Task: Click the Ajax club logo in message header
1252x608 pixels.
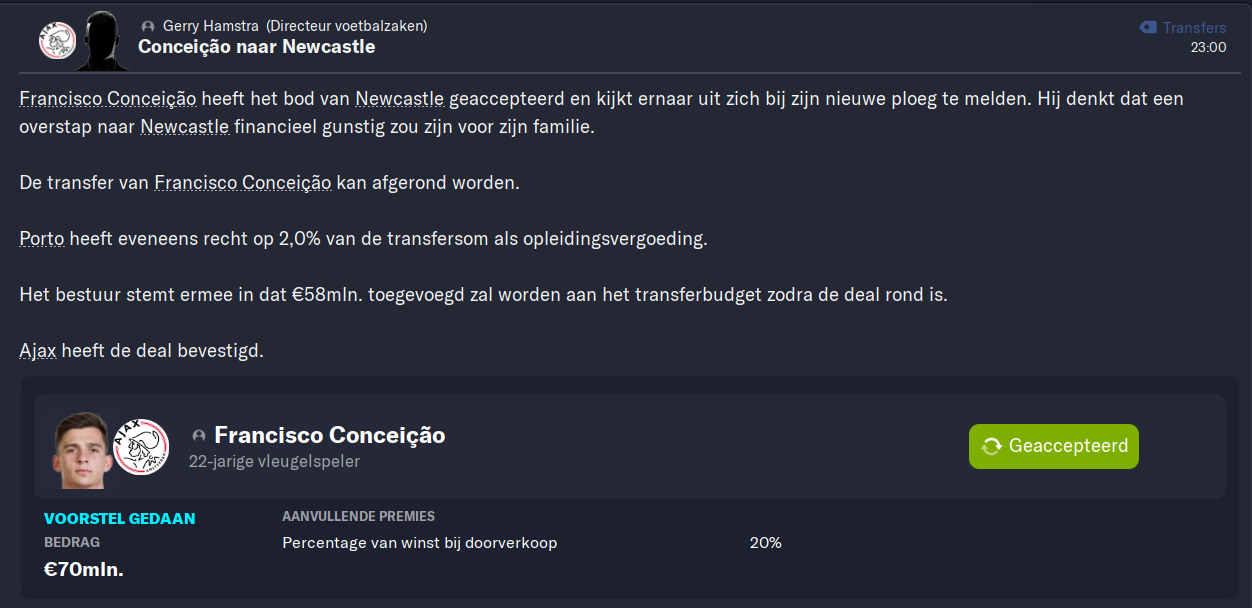Action: [57, 42]
